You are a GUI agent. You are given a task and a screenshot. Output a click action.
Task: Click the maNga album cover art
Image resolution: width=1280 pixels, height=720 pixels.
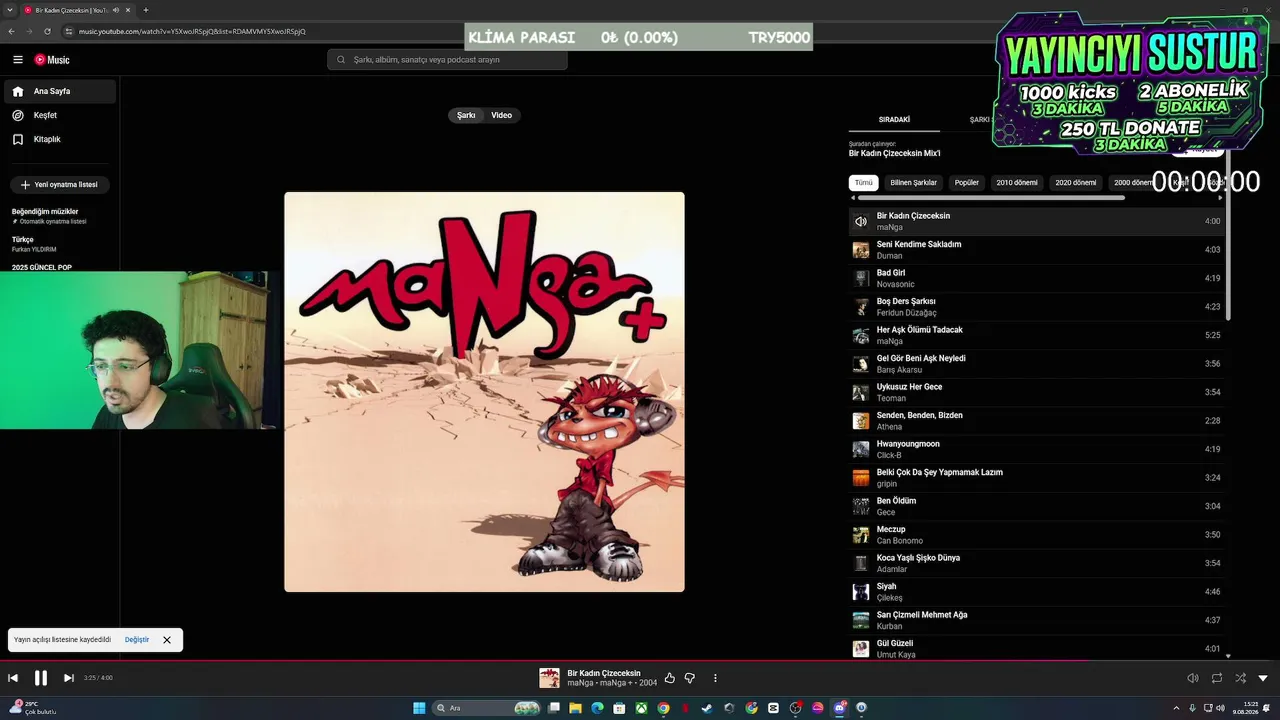tap(484, 392)
